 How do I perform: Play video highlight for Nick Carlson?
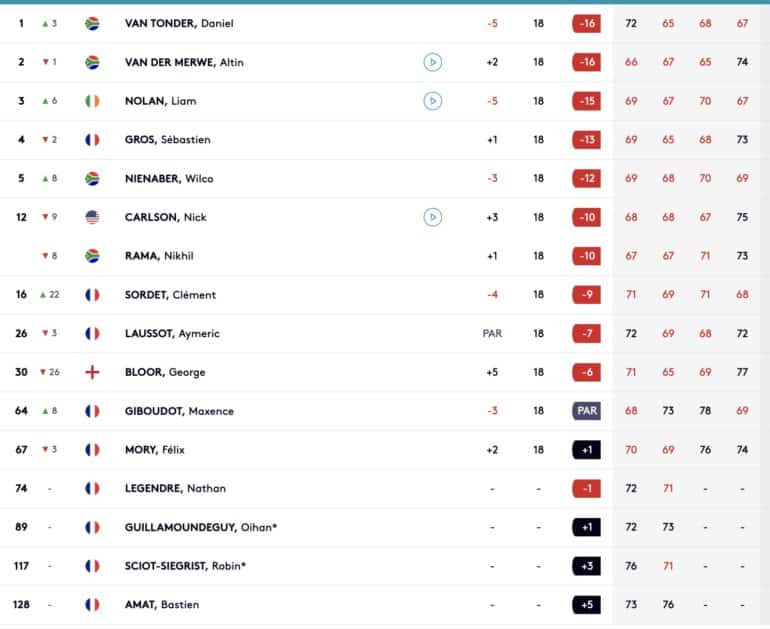(433, 217)
